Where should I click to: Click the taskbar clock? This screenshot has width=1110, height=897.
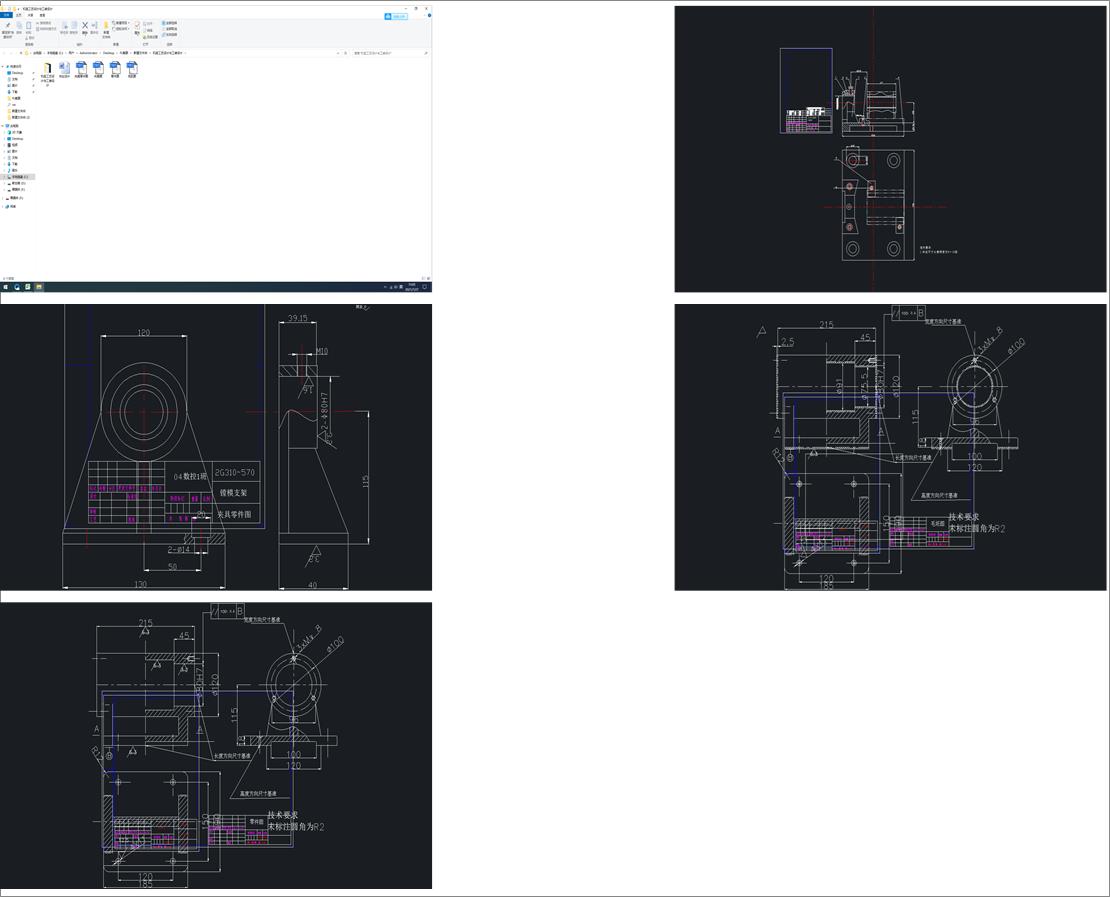[x=412, y=287]
